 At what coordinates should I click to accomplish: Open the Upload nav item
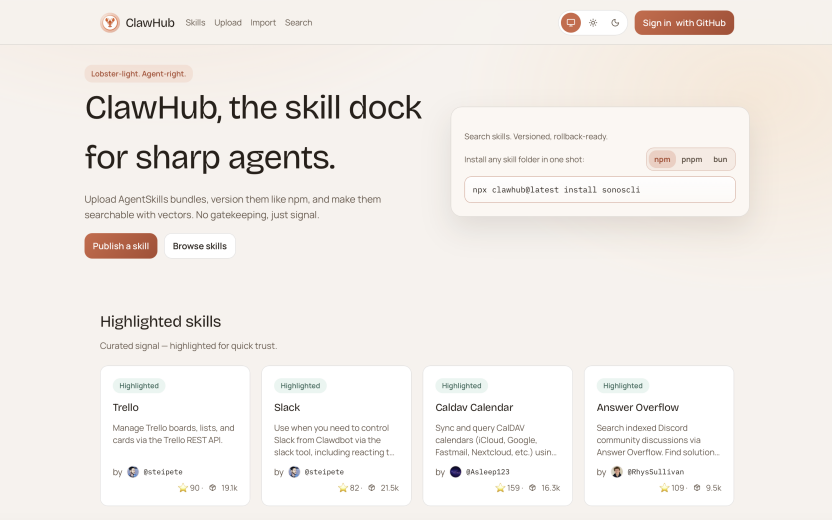(228, 23)
